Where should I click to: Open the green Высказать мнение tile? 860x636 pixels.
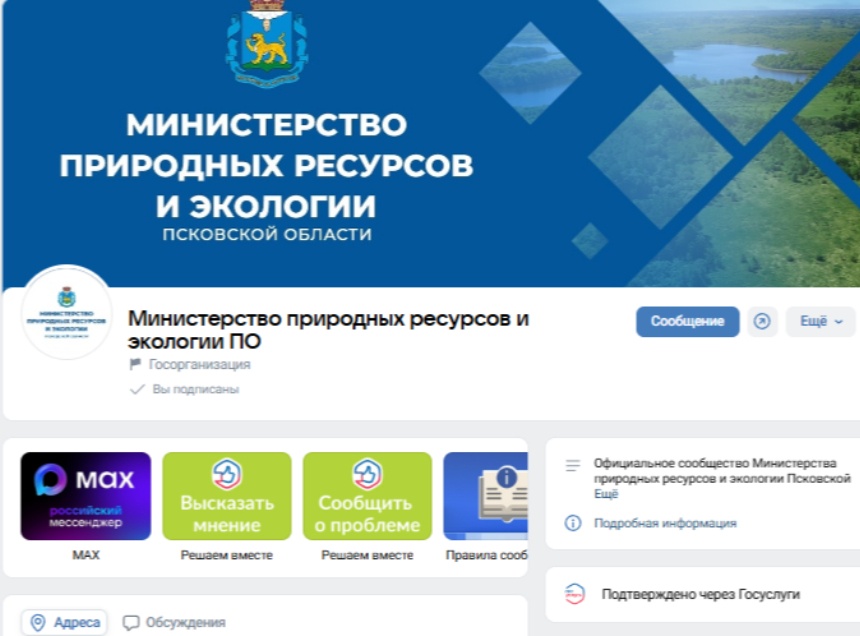click(227, 496)
